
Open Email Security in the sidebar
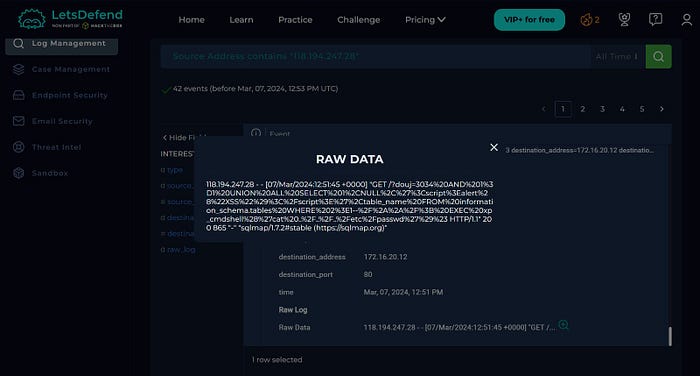click(62, 121)
